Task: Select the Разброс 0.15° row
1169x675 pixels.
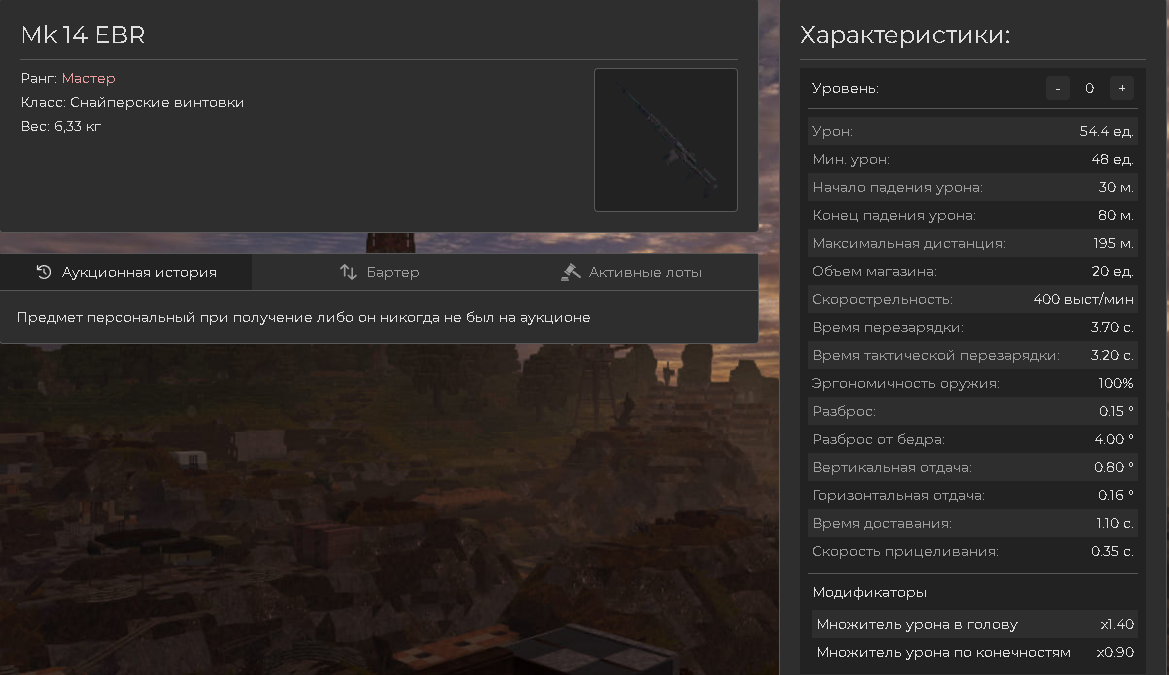Action: [x=972, y=411]
